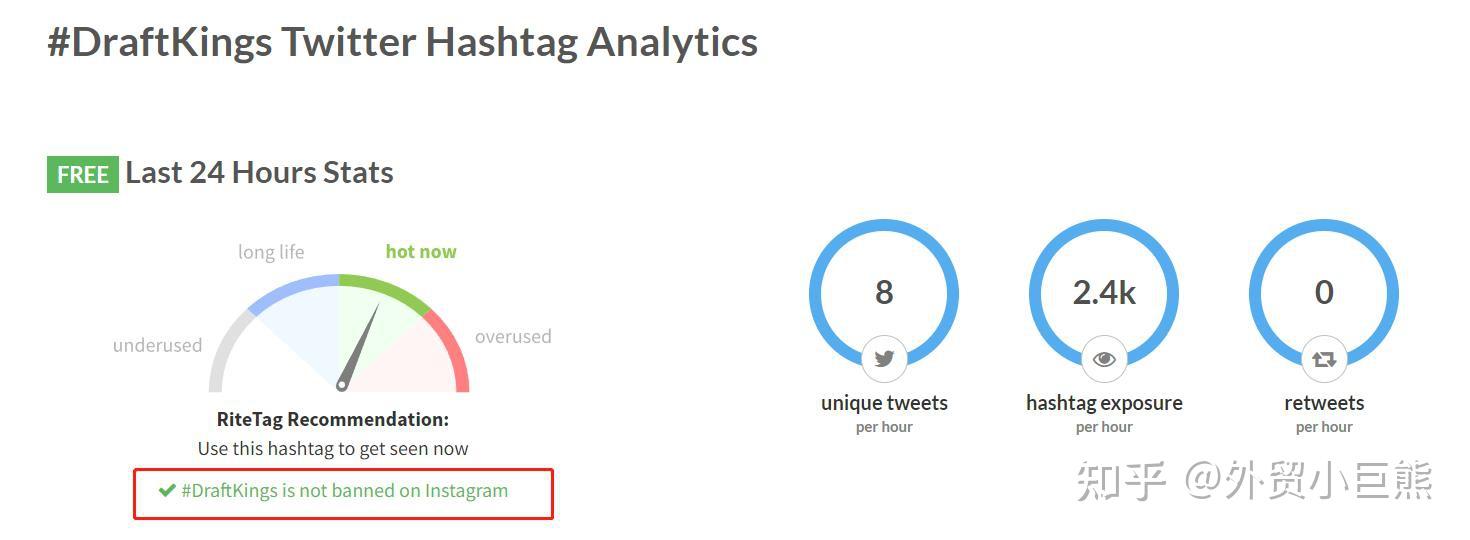This screenshot has width=1470, height=540.
Task: Click the green checkmark icon
Action: click(167, 490)
